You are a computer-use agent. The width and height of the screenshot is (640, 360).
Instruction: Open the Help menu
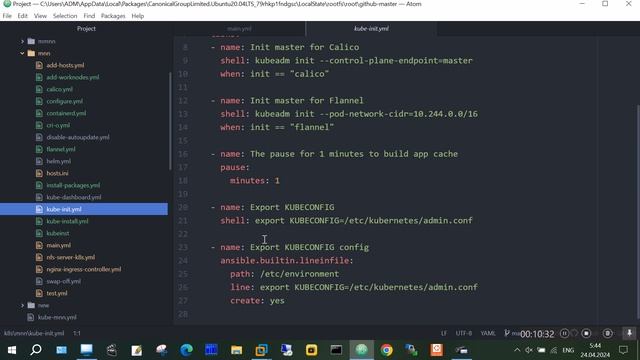138,16
